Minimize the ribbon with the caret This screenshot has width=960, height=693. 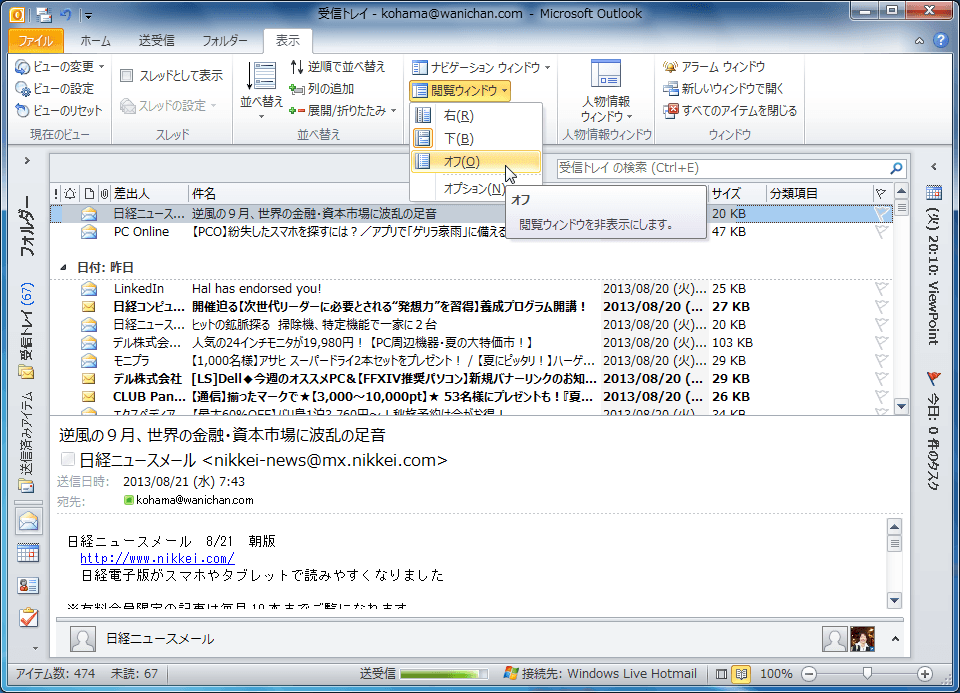coord(919,41)
